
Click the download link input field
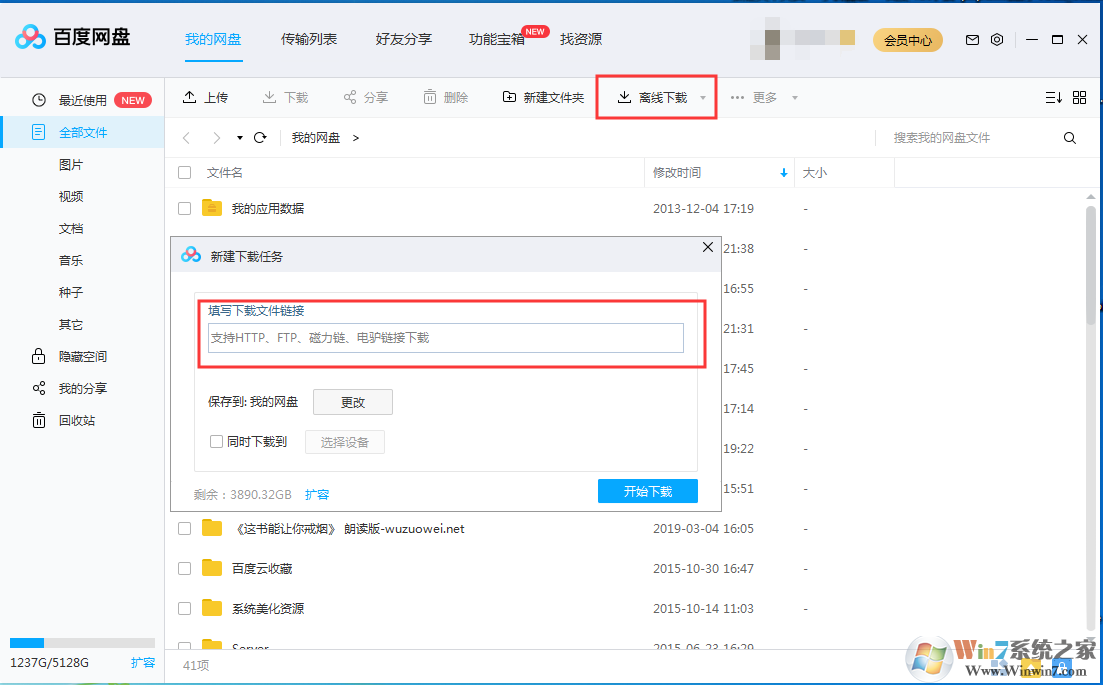point(446,338)
